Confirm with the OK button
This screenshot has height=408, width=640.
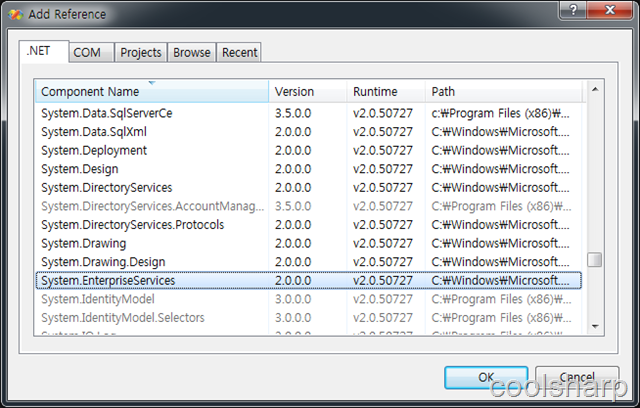click(x=486, y=377)
